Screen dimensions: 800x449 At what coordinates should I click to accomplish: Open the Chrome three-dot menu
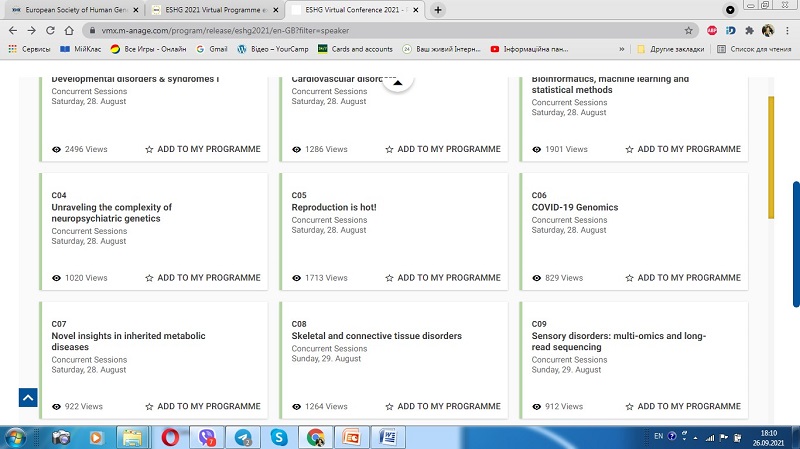coord(786,30)
